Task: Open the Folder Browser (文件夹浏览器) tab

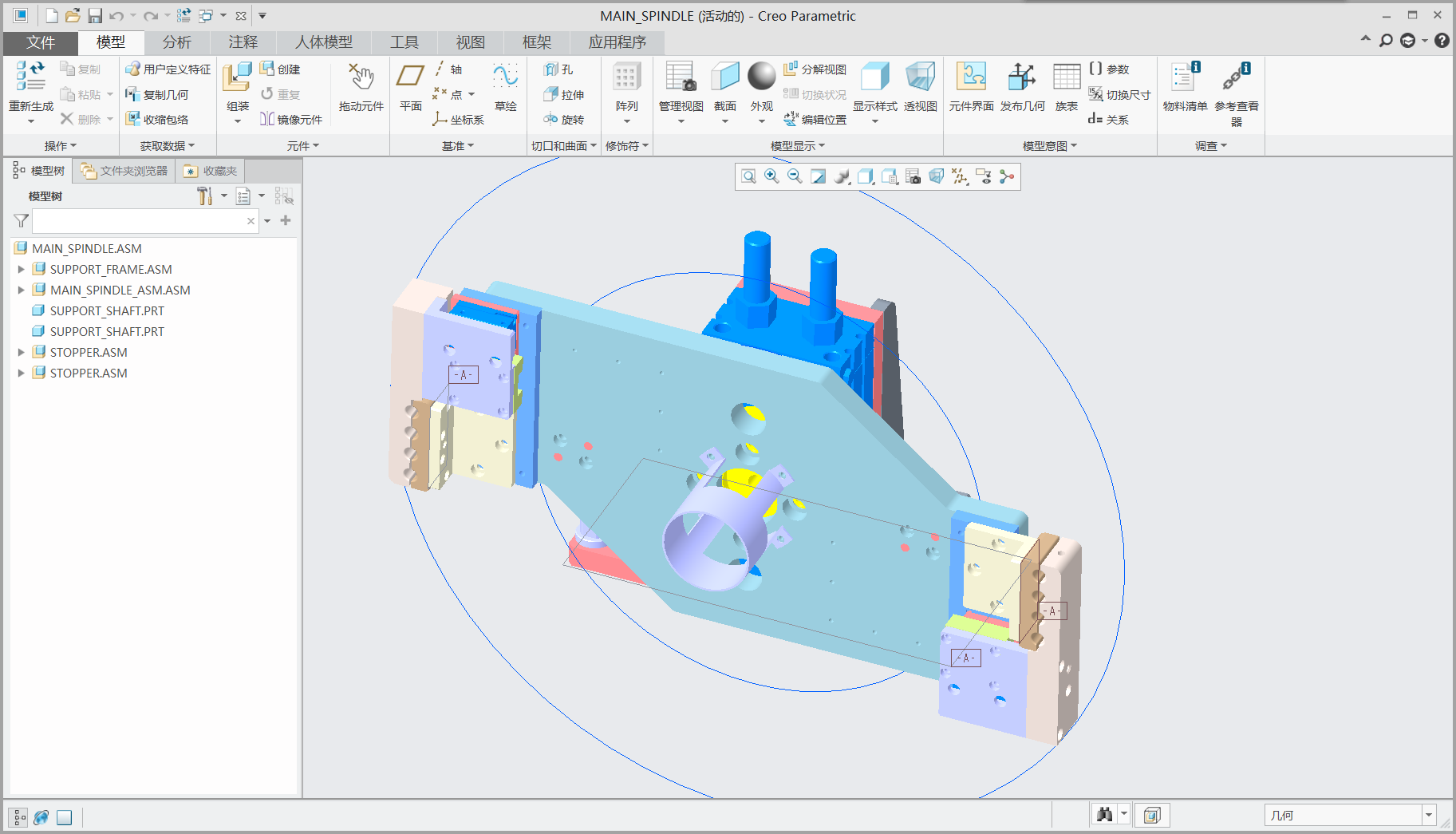Action: click(124, 171)
